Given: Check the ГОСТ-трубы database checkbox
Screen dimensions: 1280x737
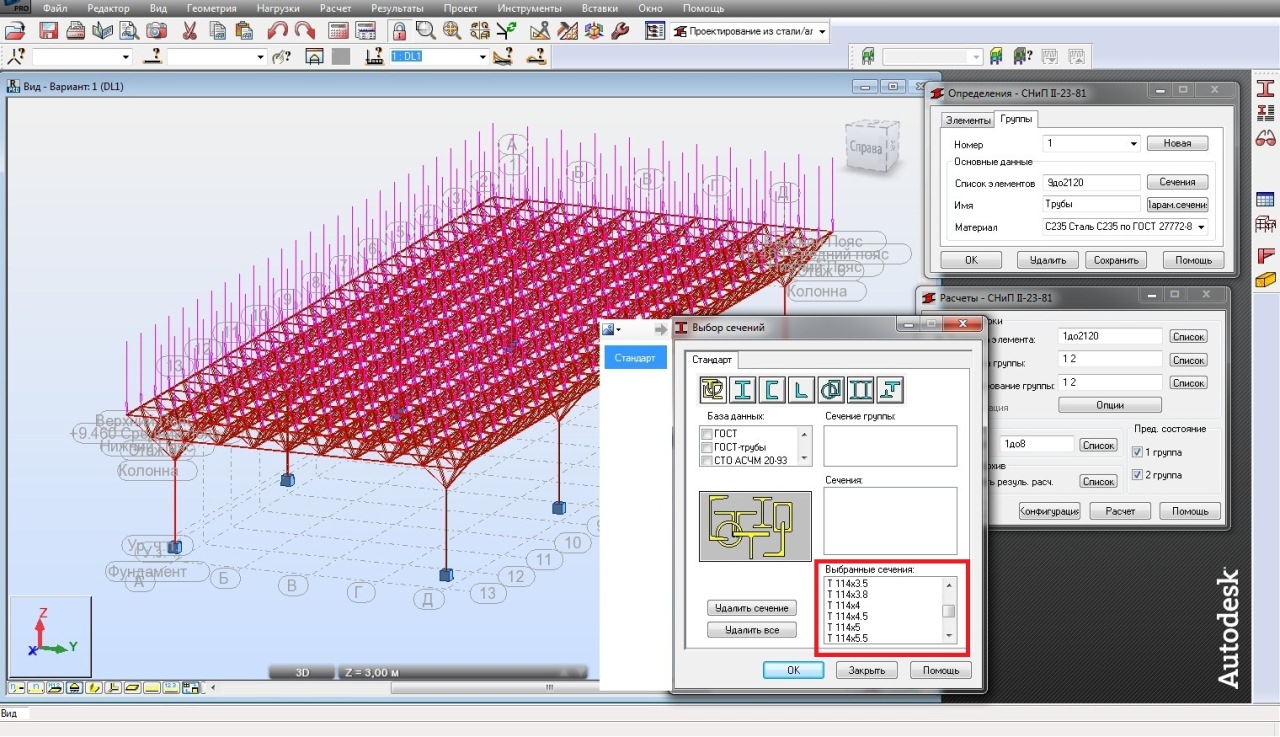Looking at the screenshot, I should pos(707,447).
